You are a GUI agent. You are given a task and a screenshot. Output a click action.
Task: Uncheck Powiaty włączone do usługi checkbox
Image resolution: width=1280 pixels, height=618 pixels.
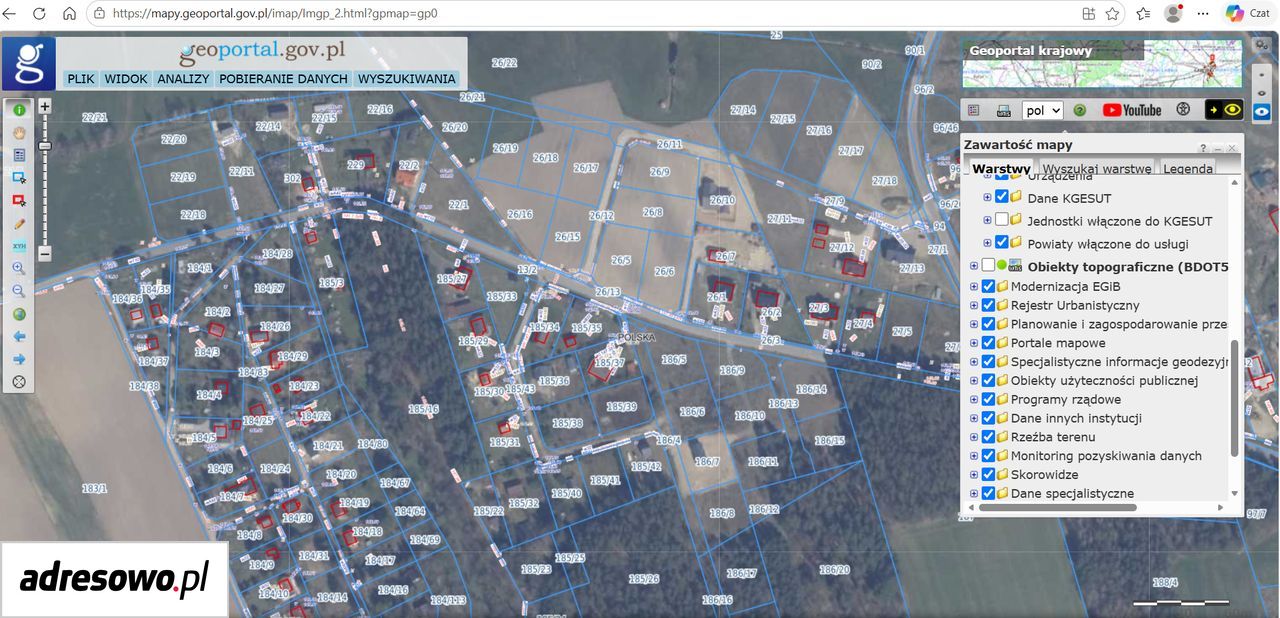pos(1002,242)
